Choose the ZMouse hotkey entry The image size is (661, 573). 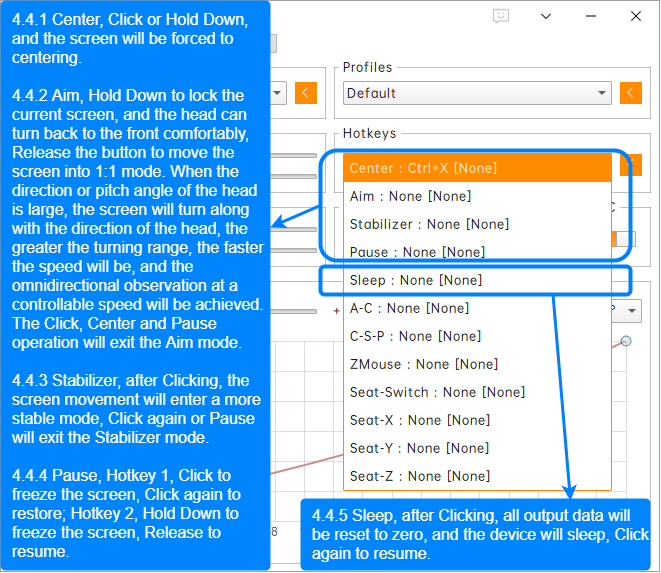(x=476, y=364)
